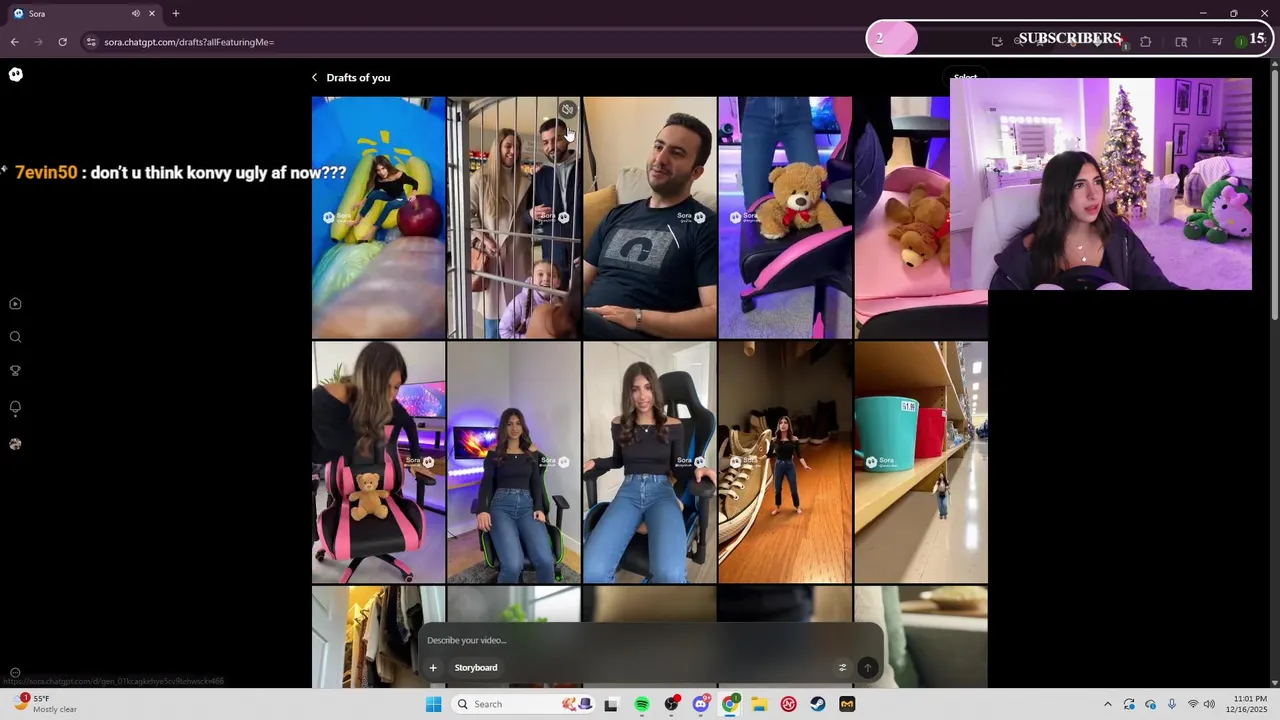Mute the Sora tab audio icon

coord(136,13)
